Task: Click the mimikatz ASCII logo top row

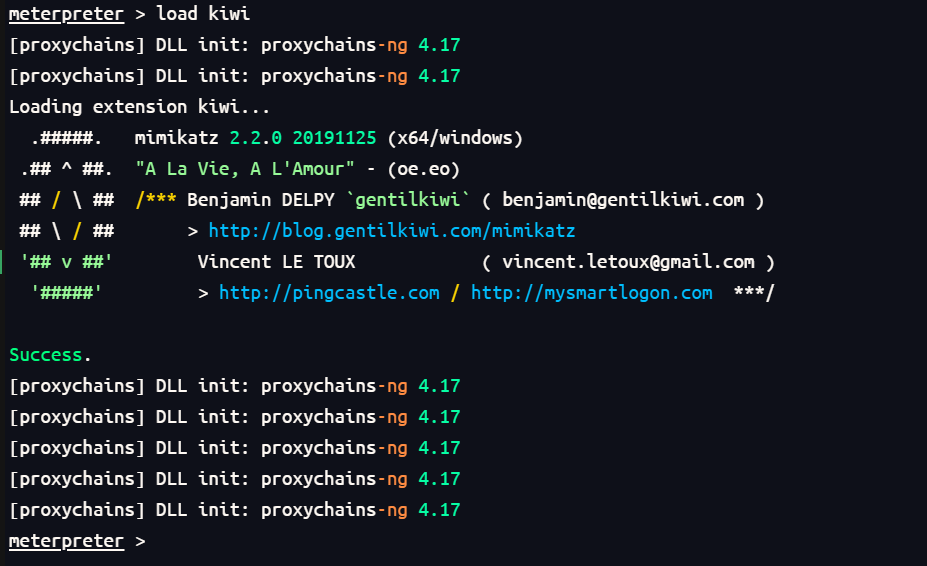Action: pos(66,138)
